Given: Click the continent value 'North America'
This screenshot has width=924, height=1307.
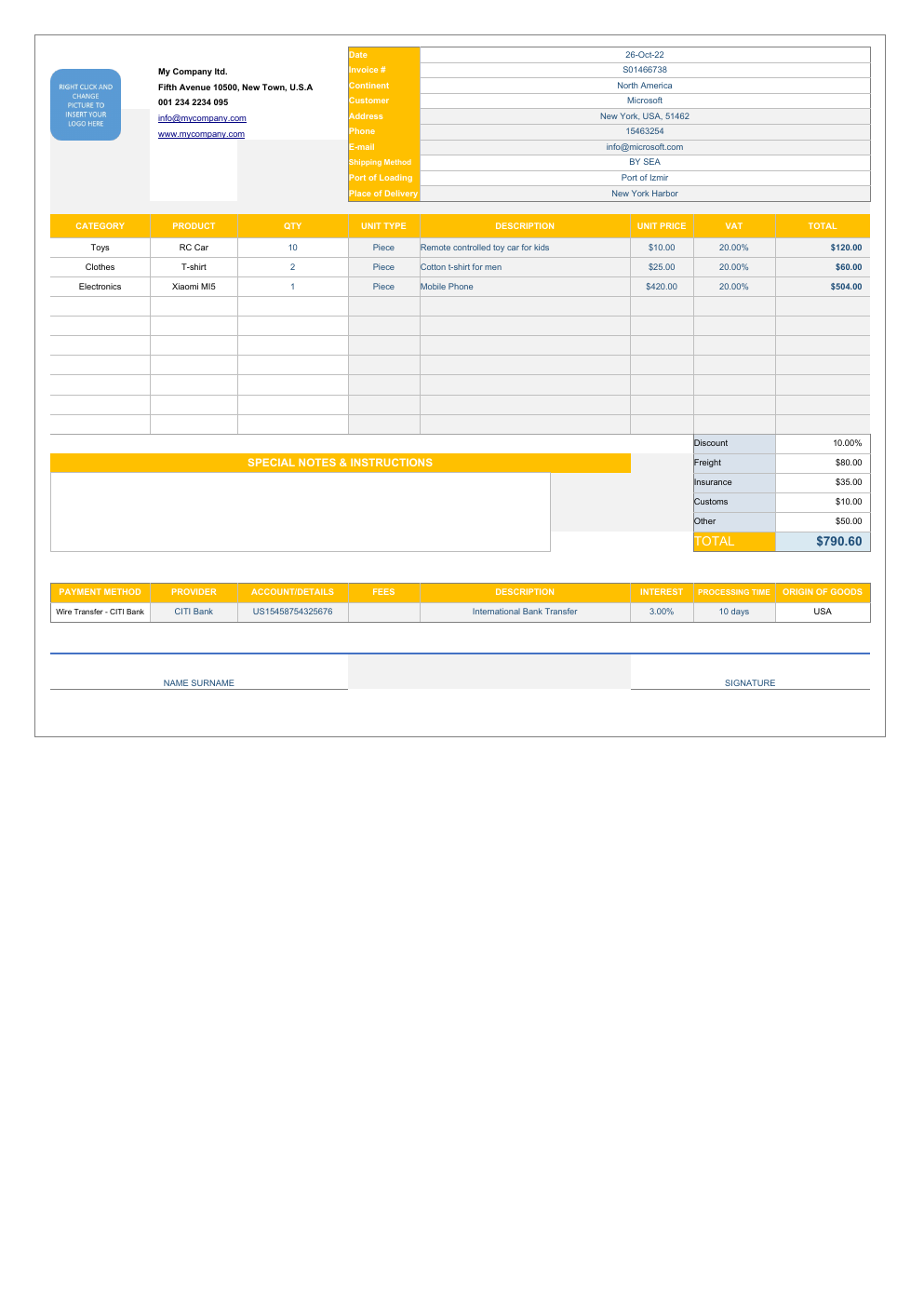Looking at the screenshot, I should (645, 86).
